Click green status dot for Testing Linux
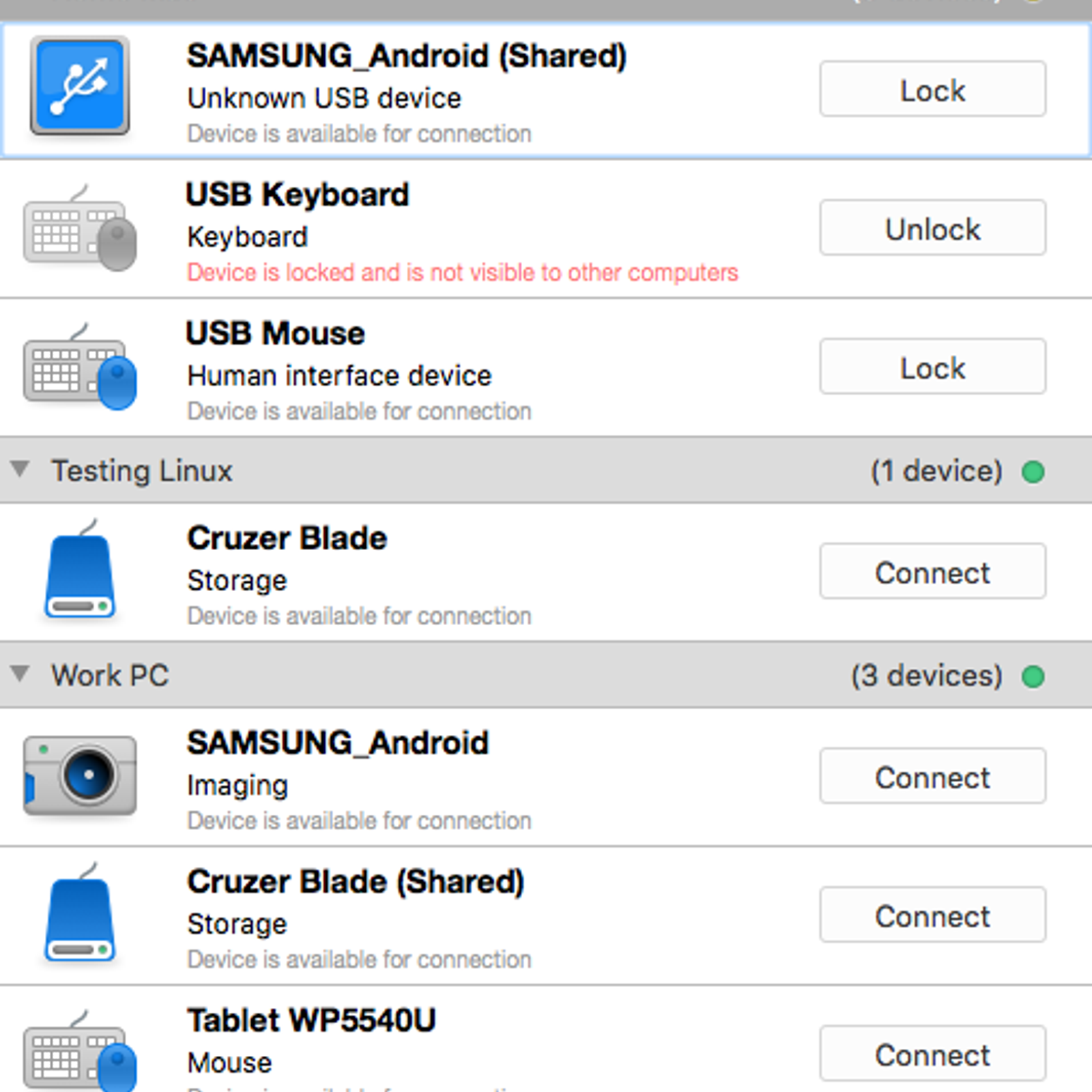The image size is (1092, 1092). [x=1033, y=472]
